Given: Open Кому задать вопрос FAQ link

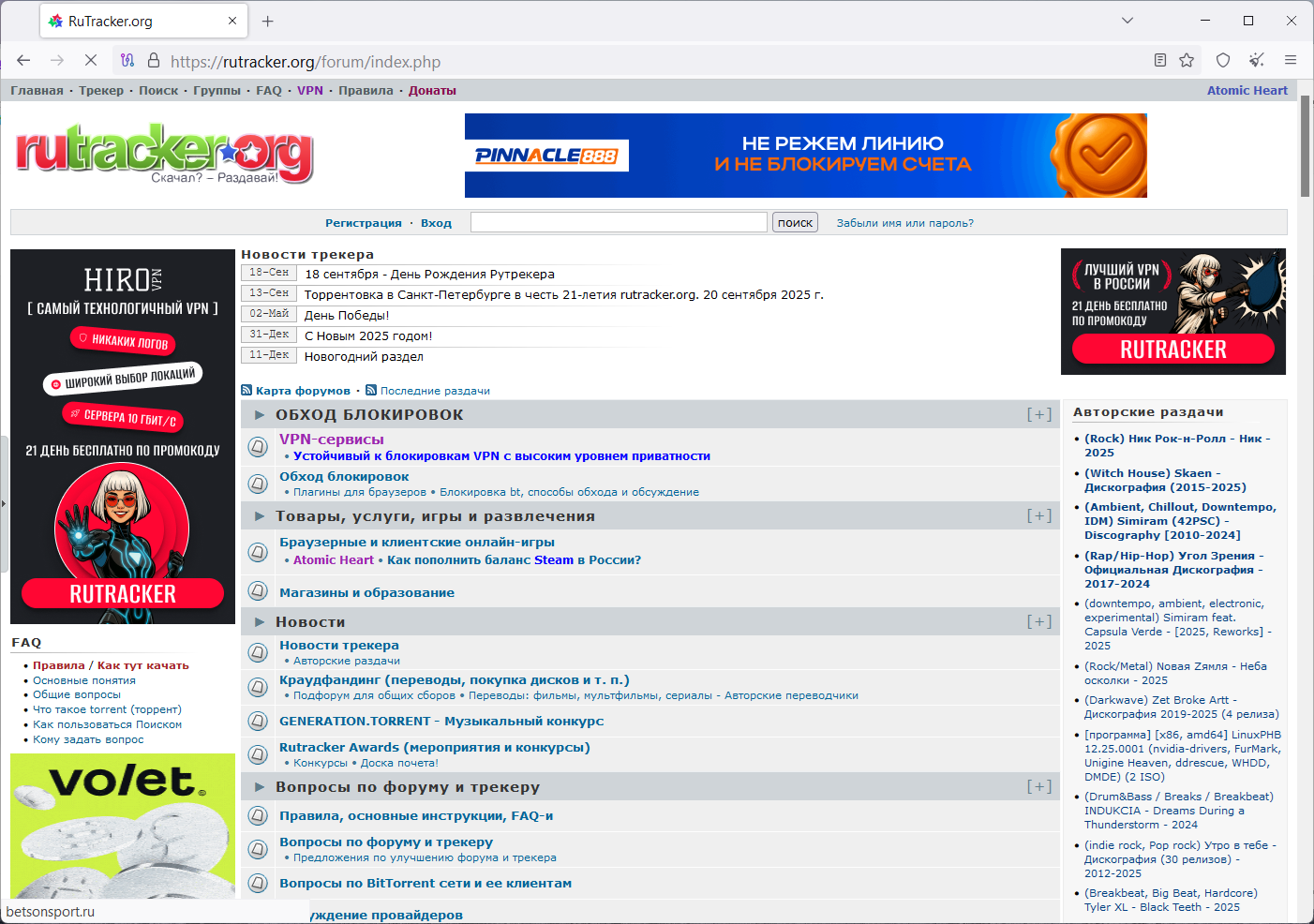Looking at the screenshot, I should pos(88,739).
